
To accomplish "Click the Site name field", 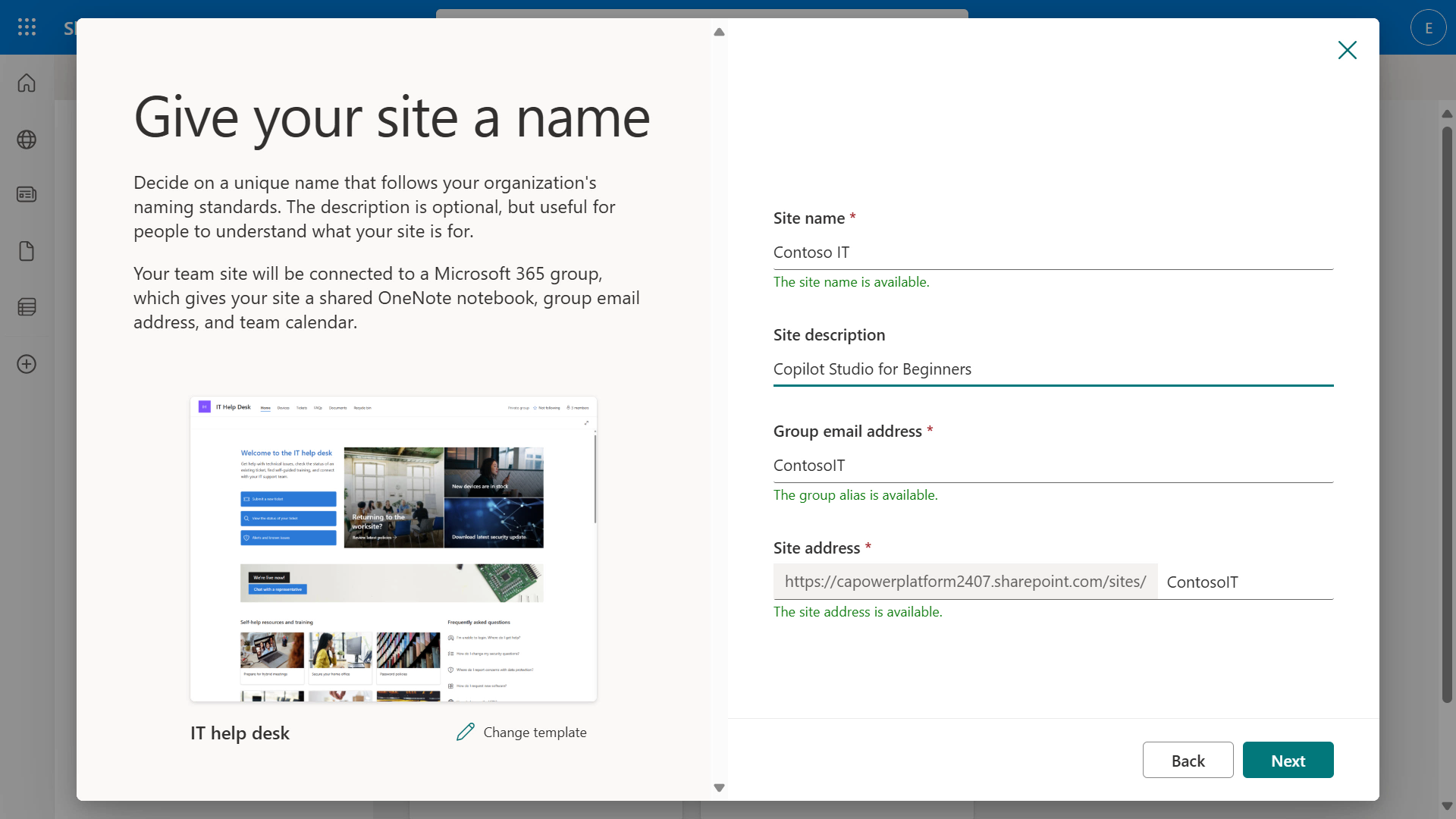I will click(x=1053, y=253).
